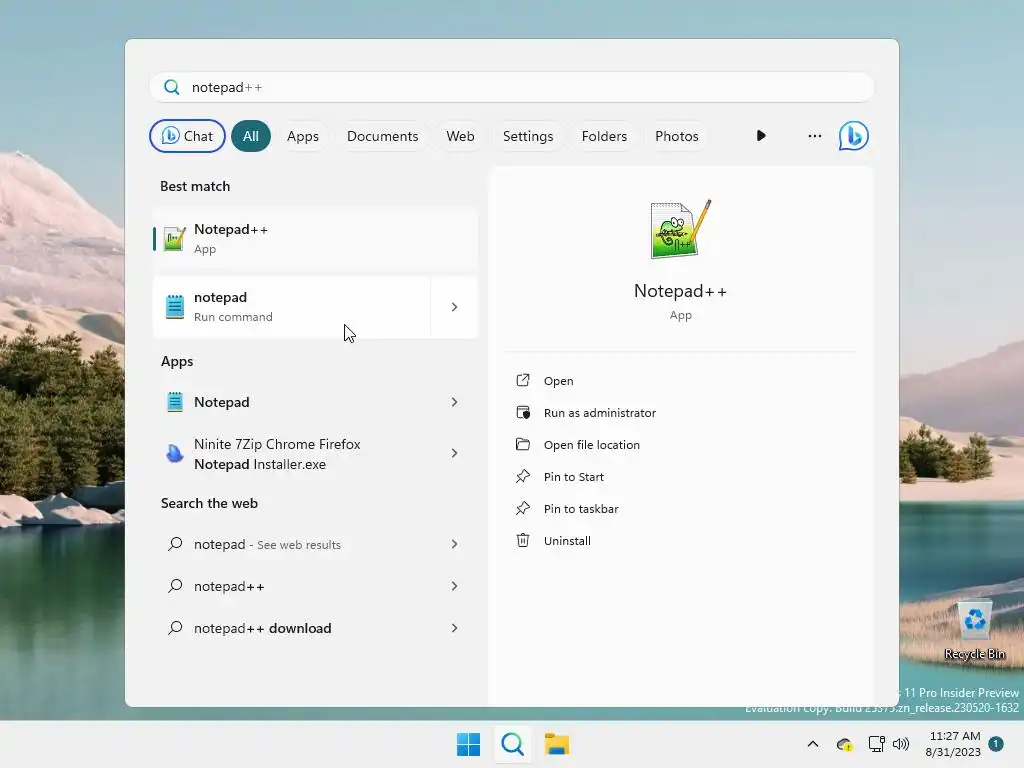The height and width of the screenshot is (768, 1024).
Task: Open Bing Chat filter button
Action: (187, 136)
